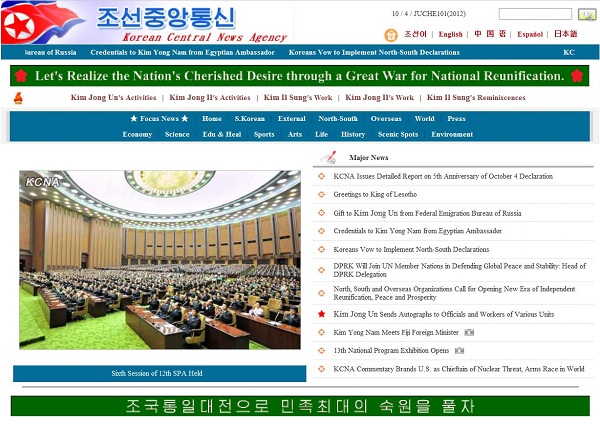The image size is (600, 427).
Task: Open Gift to Kim Jong Un from Russia article
Action: [427, 213]
